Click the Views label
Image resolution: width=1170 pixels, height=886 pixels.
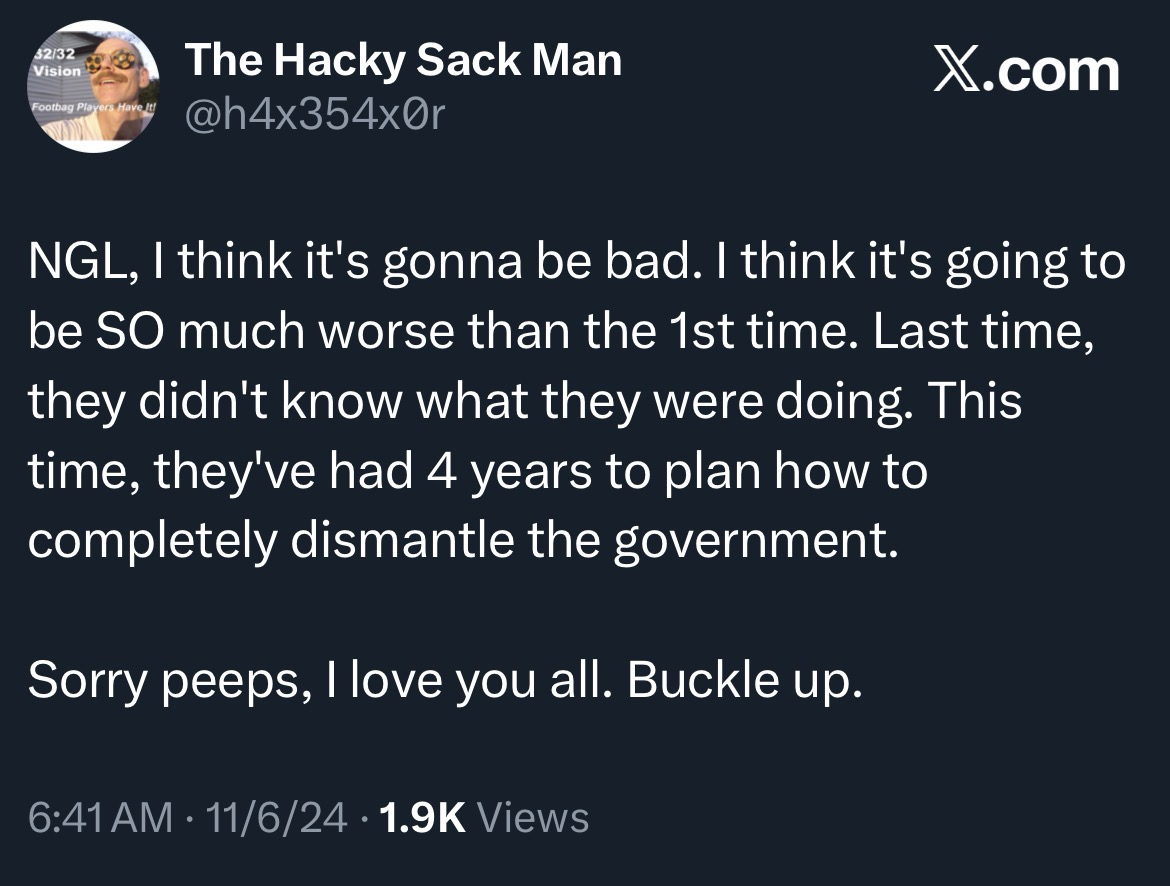533,818
